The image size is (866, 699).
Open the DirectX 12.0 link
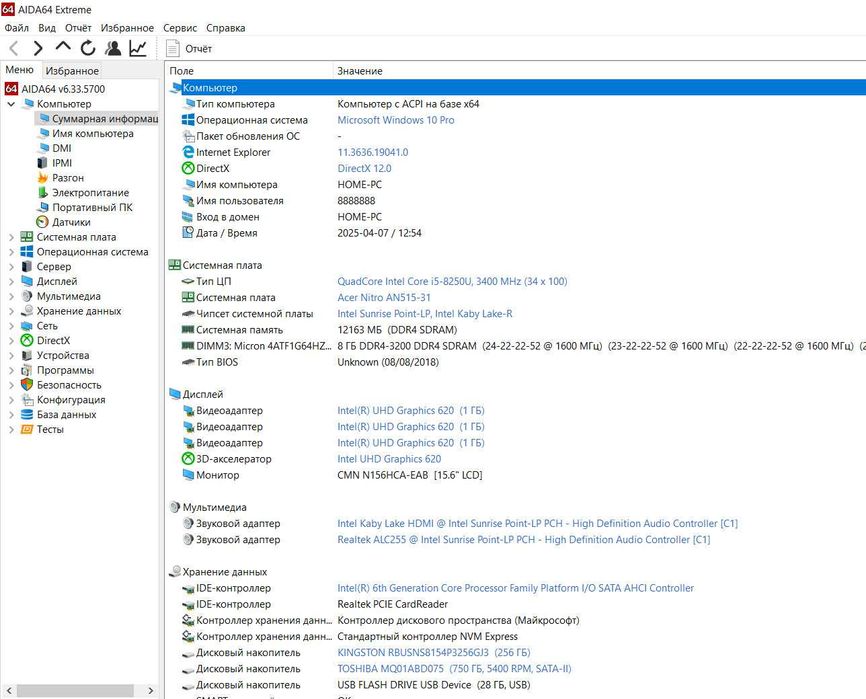click(x=365, y=168)
